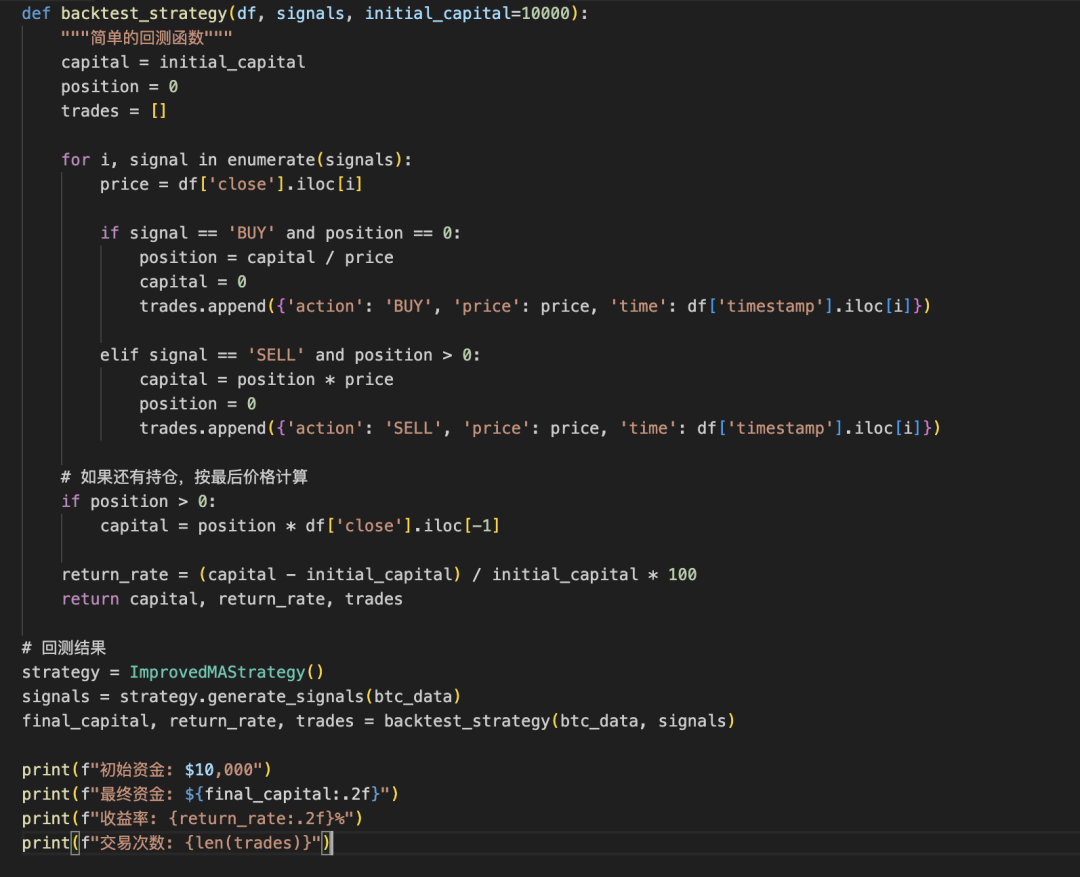The image size is (1080, 877).
Task: Click the line position = capital / price
Action: point(267,258)
